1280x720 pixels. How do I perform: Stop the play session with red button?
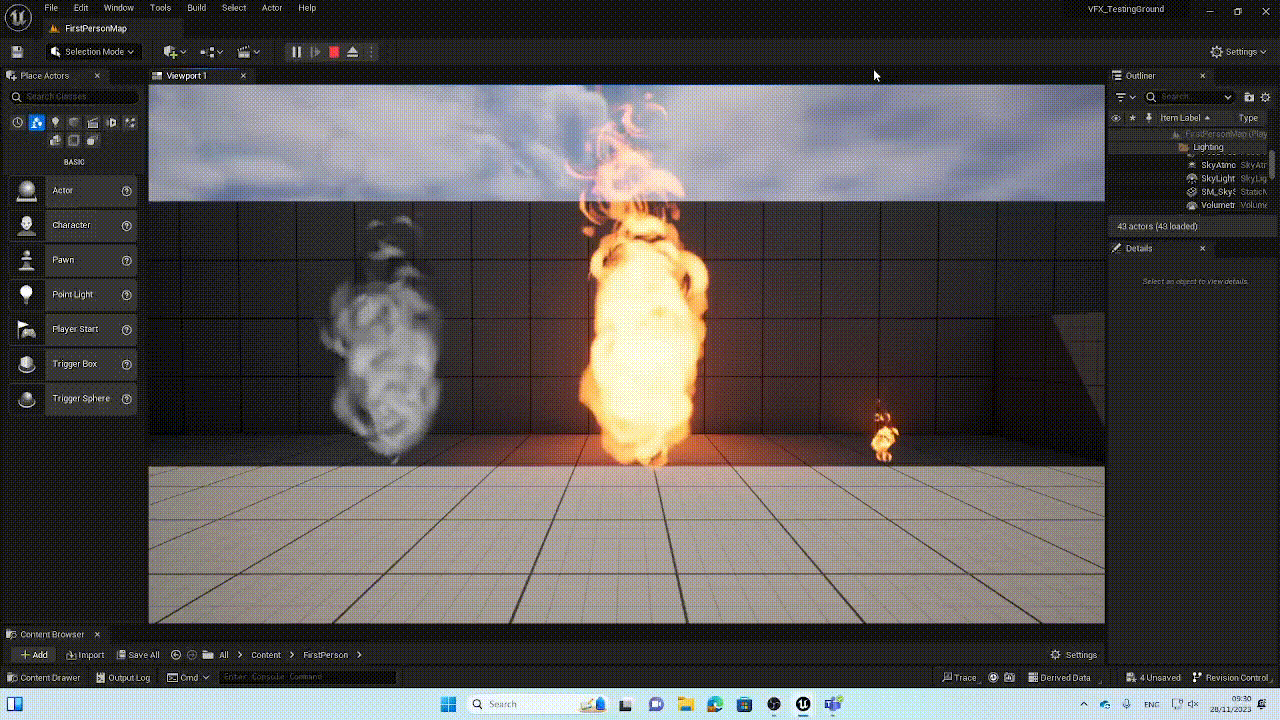coord(334,52)
